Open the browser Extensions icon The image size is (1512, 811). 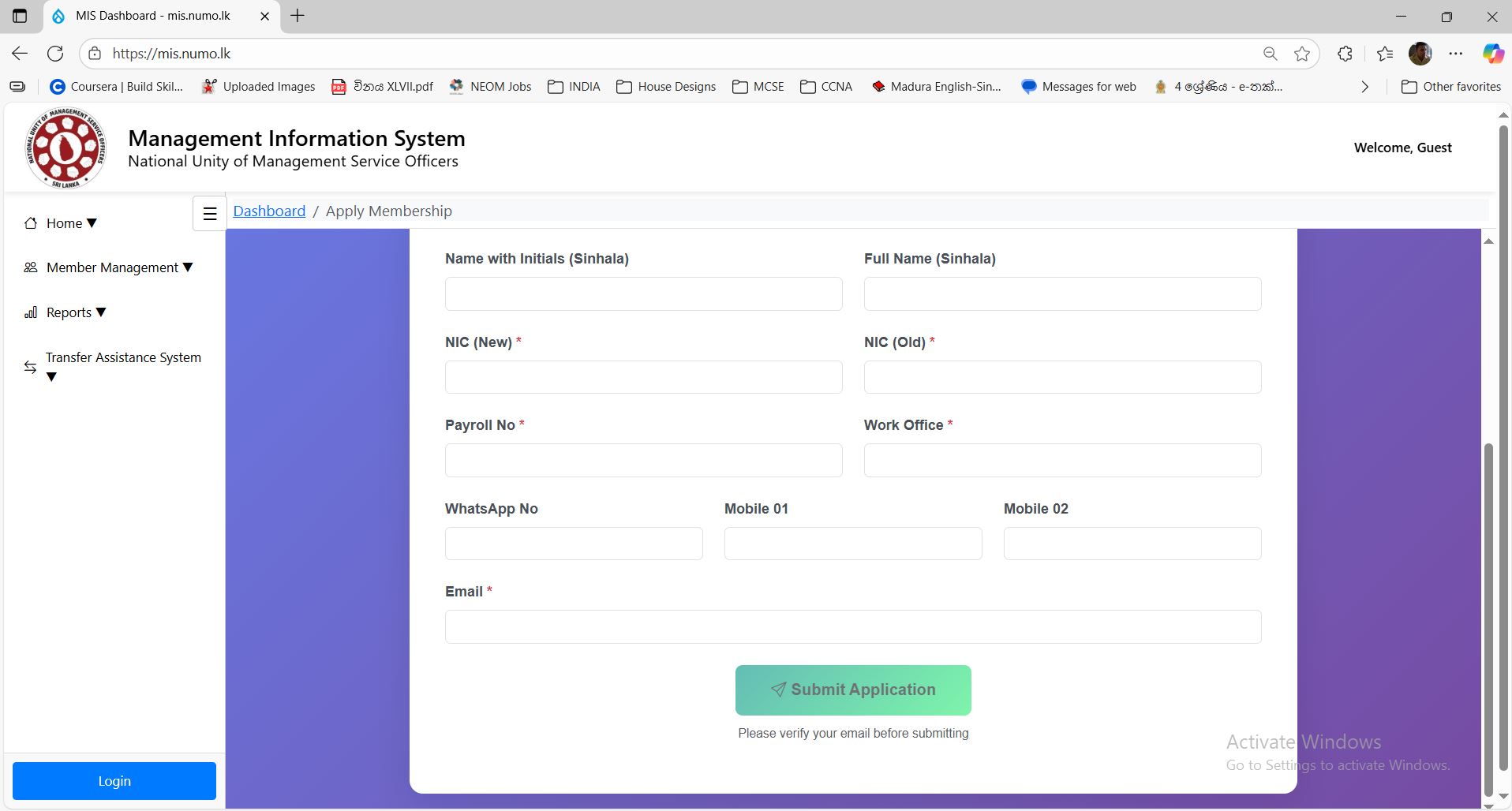[x=1345, y=54]
